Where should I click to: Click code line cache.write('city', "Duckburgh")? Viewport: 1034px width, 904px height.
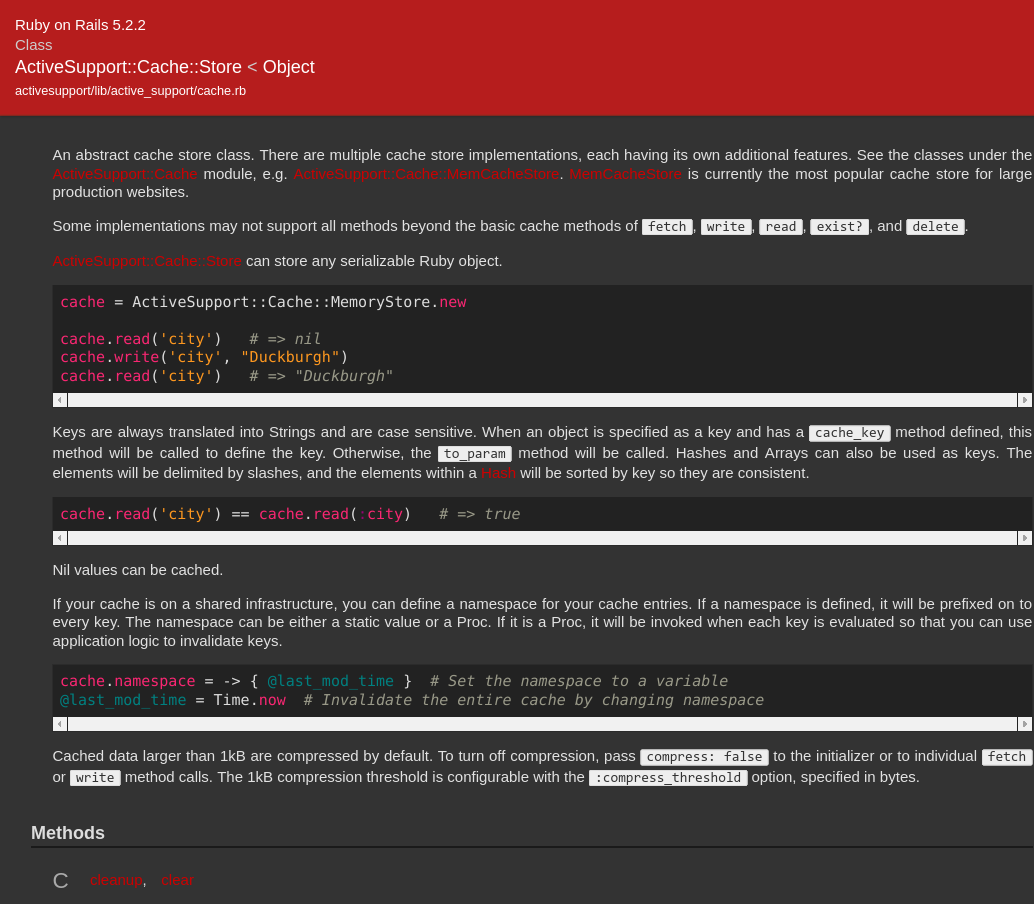(x=204, y=357)
